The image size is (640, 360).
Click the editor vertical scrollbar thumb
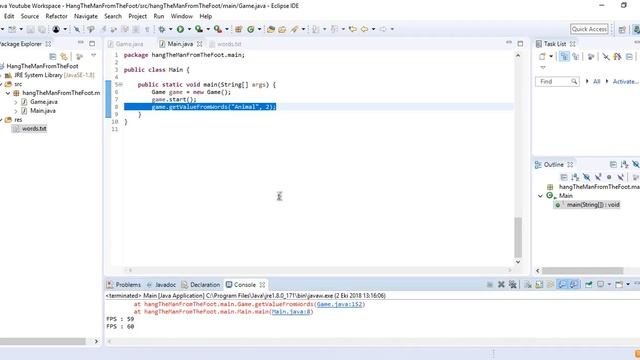pos(518,237)
